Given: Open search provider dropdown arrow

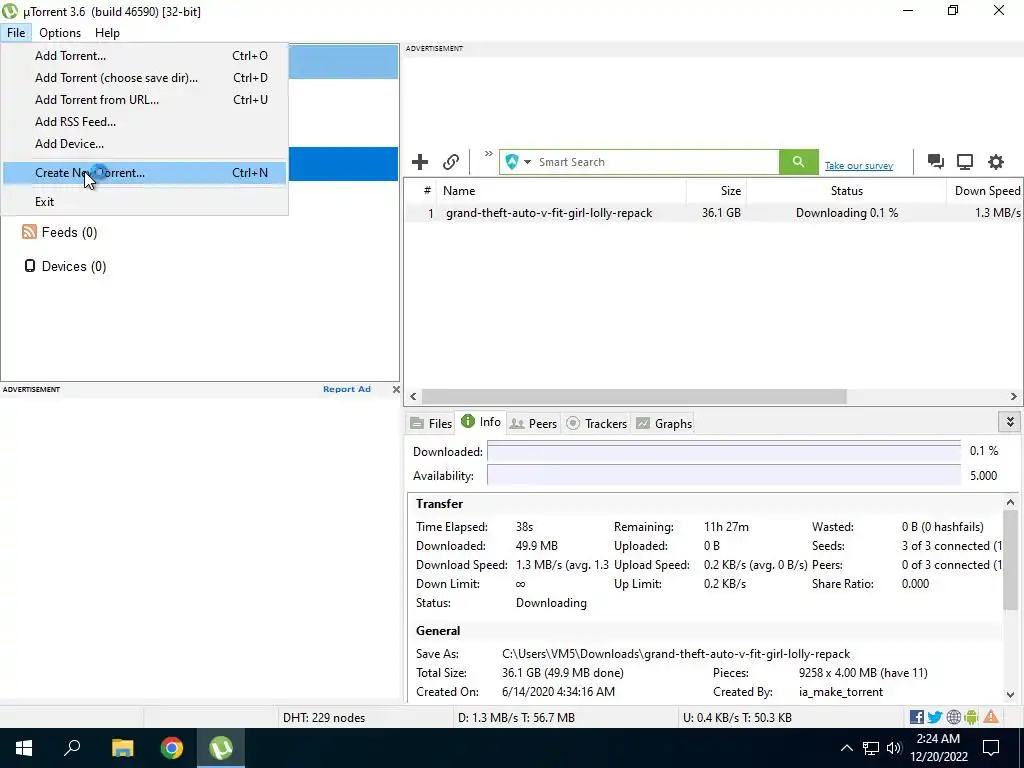Looking at the screenshot, I should click(527, 162).
